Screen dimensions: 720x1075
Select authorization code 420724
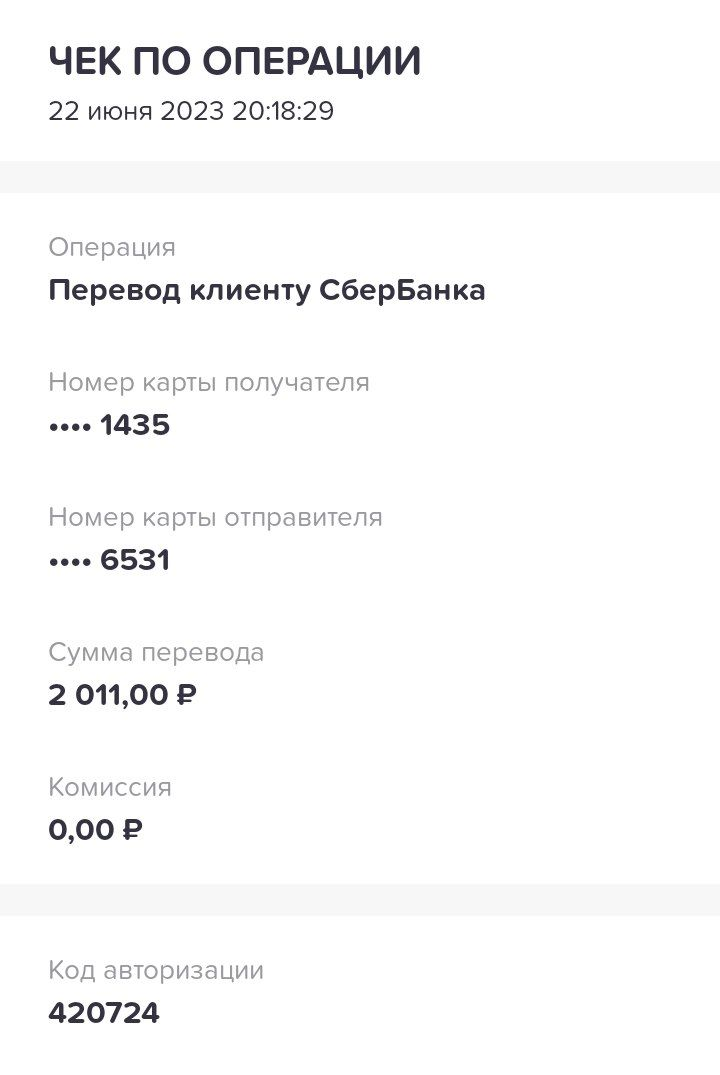(x=104, y=1013)
